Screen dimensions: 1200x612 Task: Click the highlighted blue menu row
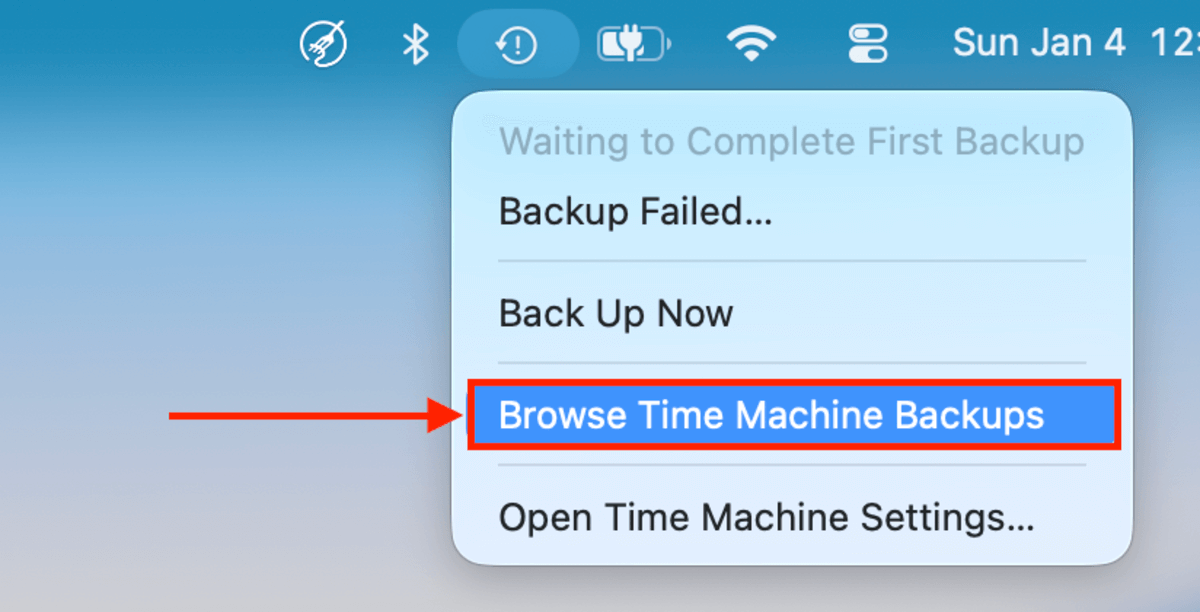point(794,415)
